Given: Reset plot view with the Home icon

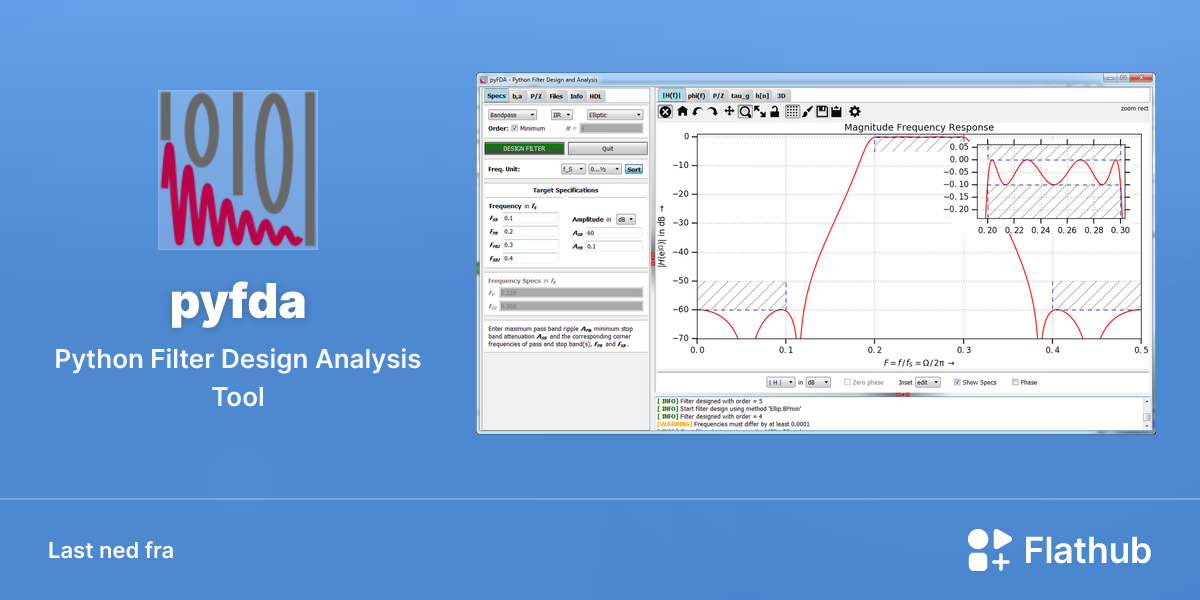Looking at the screenshot, I should [x=683, y=112].
